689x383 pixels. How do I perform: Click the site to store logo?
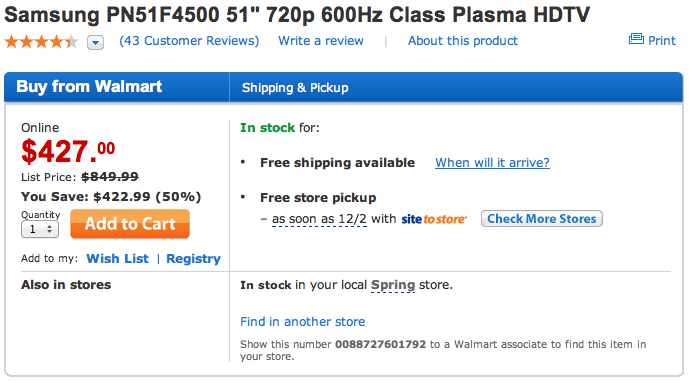tap(434, 219)
